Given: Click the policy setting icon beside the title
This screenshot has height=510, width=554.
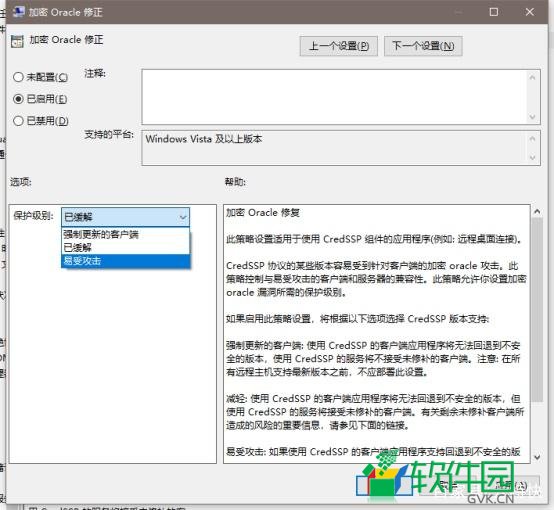Looking at the screenshot, I should click(x=17, y=41).
